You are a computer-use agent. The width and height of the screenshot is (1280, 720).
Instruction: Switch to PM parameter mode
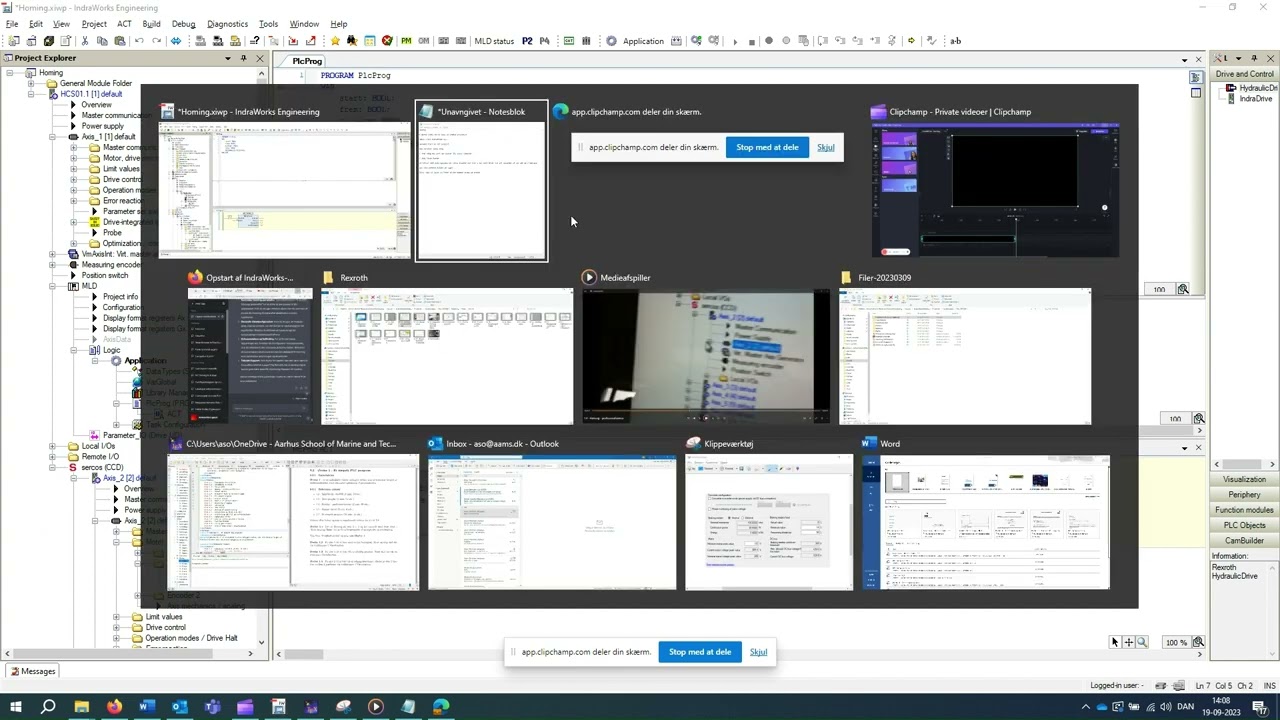[406, 41]
